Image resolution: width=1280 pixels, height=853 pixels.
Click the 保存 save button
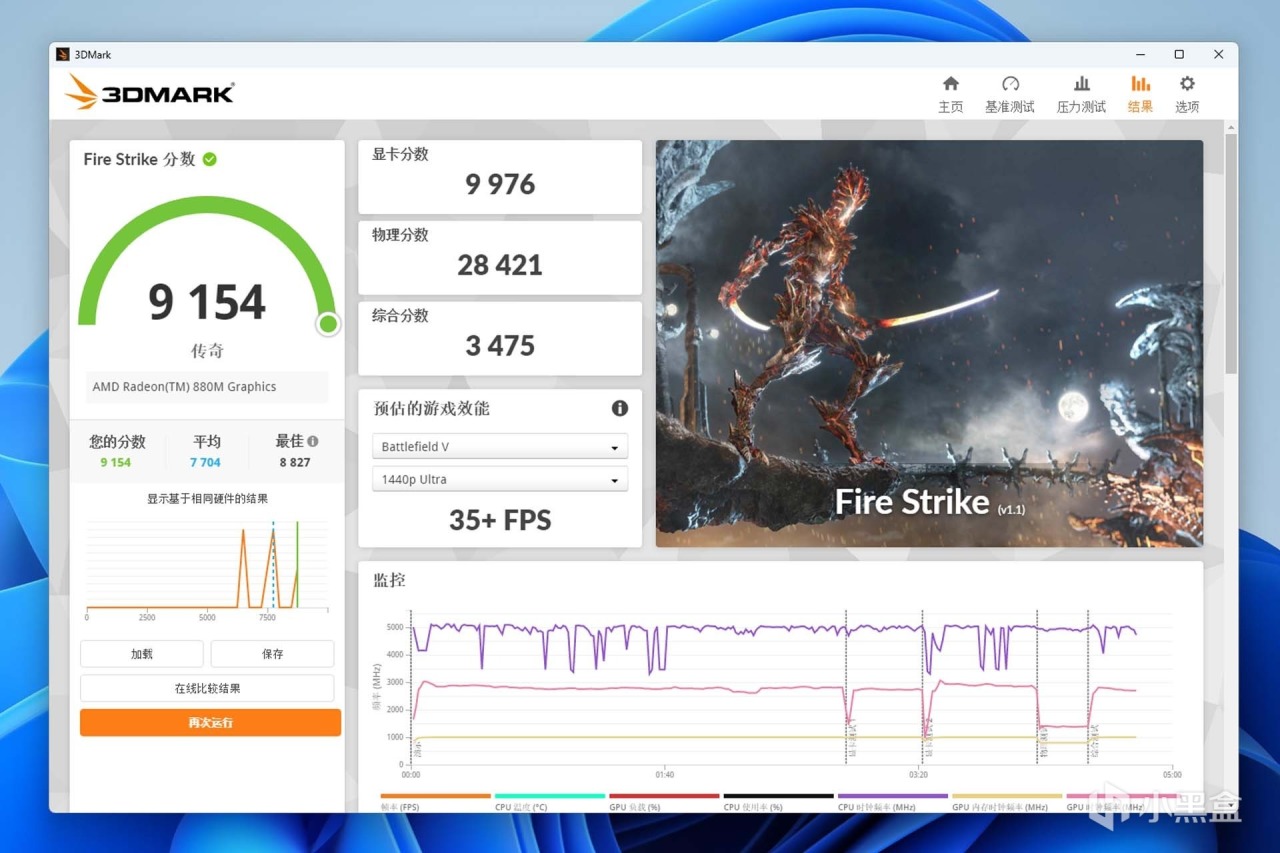click(x=272, y=654)
